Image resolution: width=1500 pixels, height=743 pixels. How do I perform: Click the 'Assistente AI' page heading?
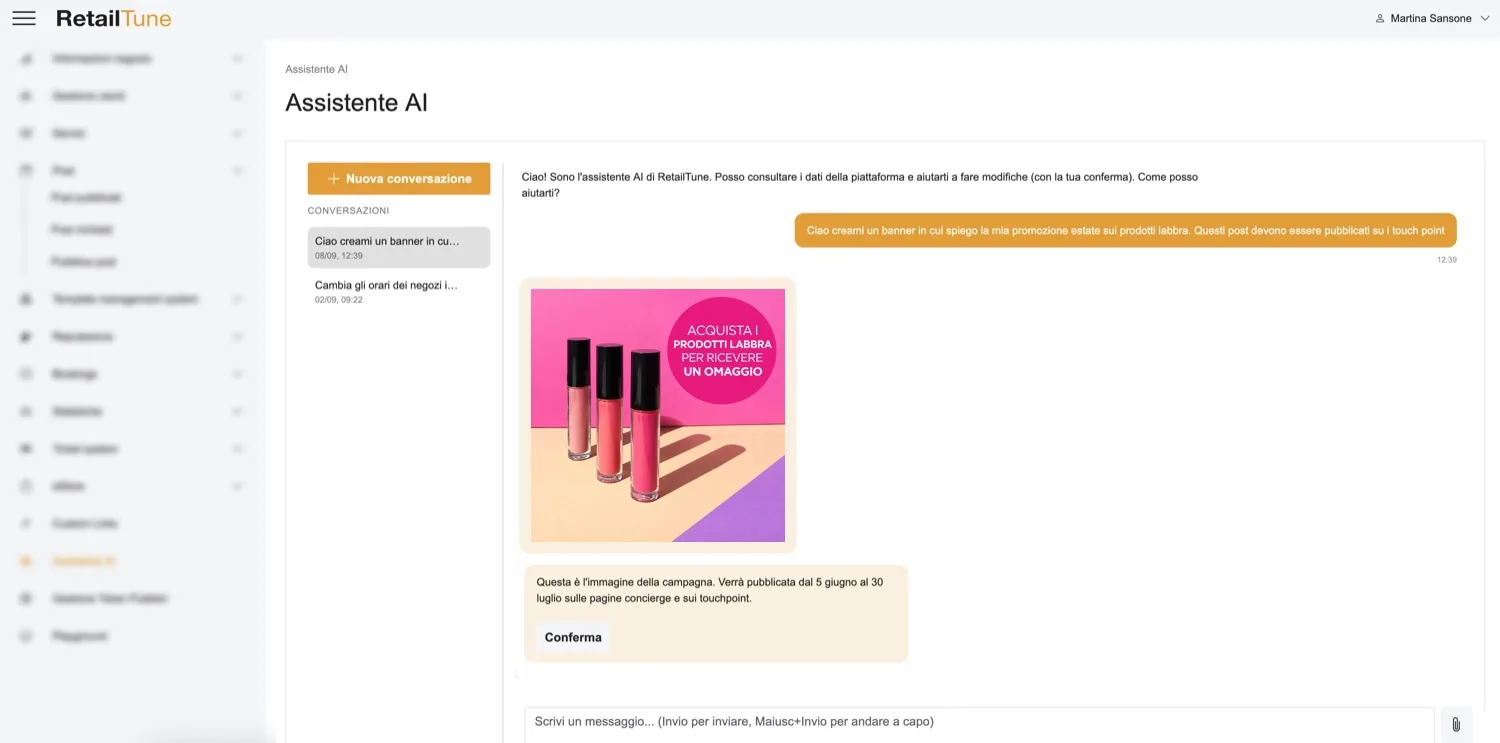(x=356, y=102)
